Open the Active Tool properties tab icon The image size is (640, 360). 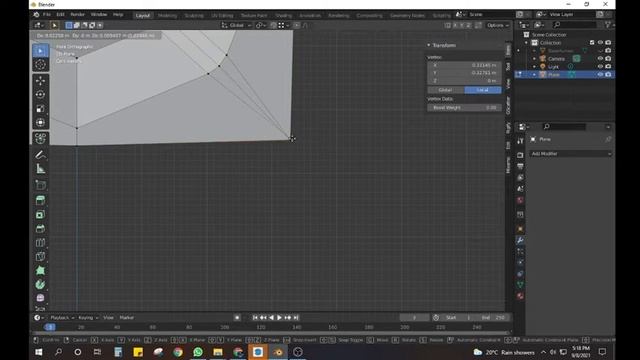click(520, 141)
